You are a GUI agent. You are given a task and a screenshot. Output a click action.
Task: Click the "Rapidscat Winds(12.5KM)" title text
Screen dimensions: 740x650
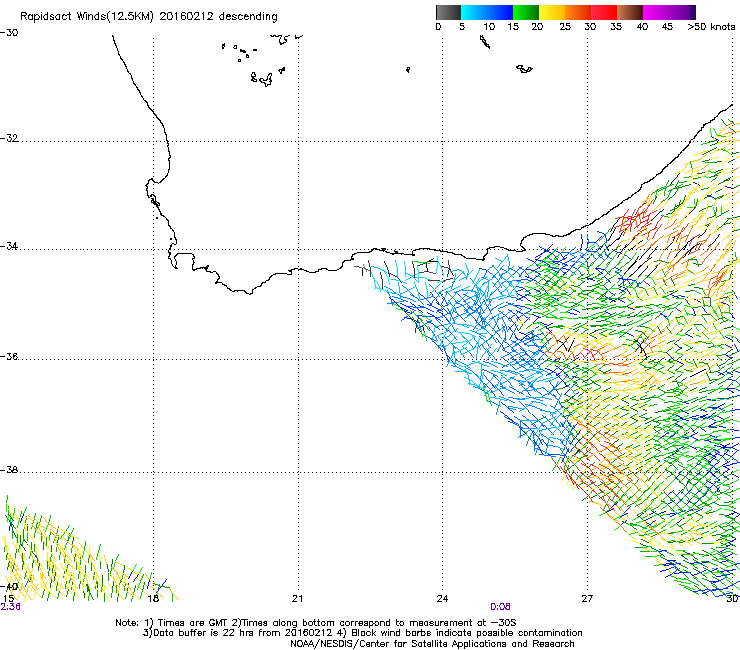click(87, 17)
